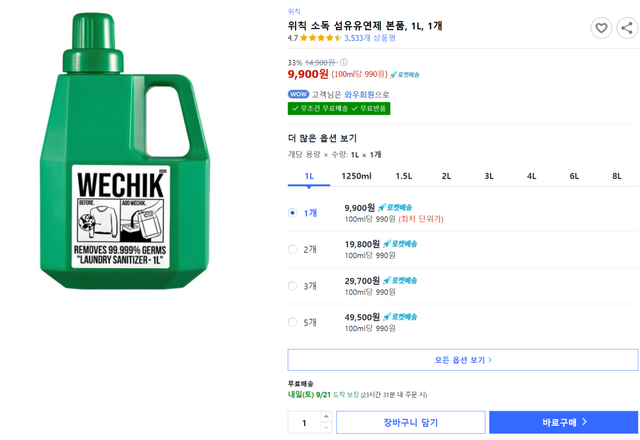Image resolution: width=640 pixels, height=440 pixels.
Task: Click the info icon beside original price
Action: (x=344, y=62)
